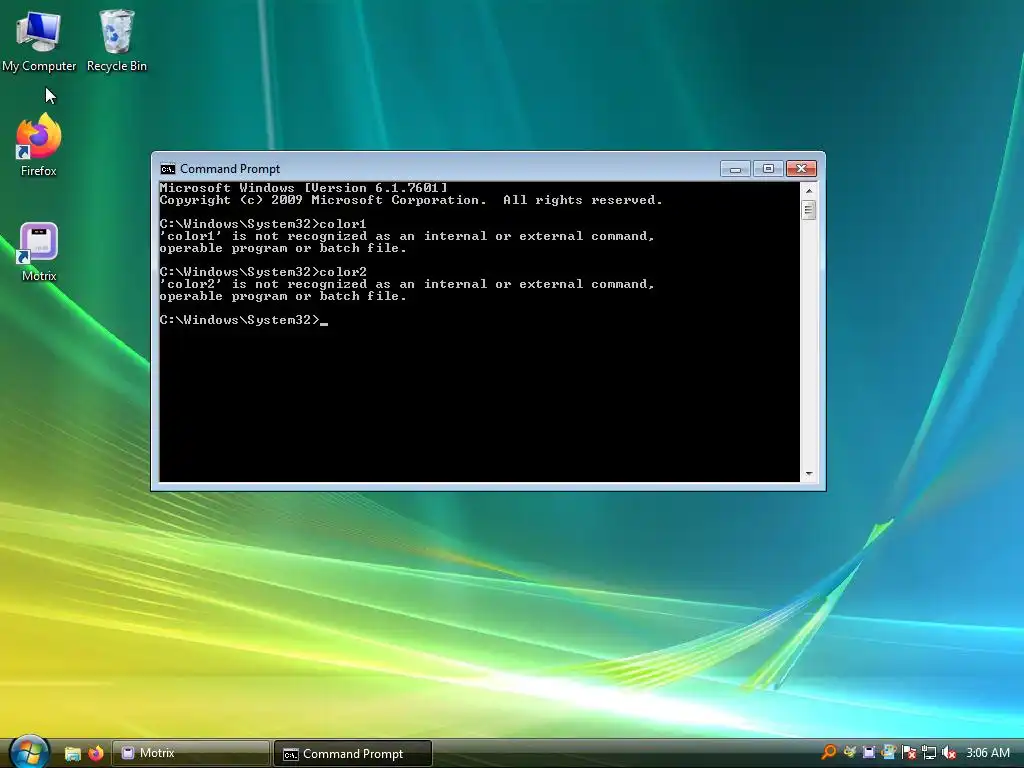
Task: Open the Command Prompt title bar system icon
Action: click(x=168, y=169)
